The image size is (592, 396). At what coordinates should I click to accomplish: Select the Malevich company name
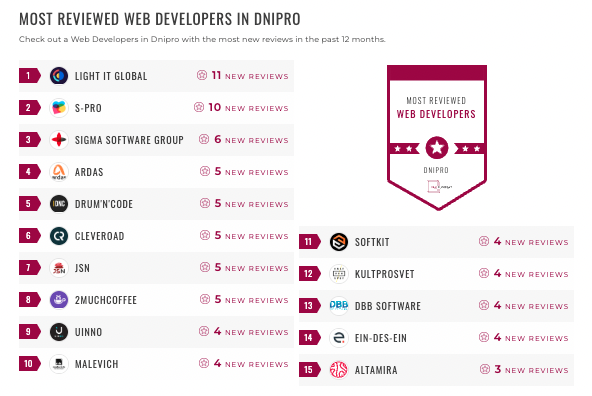tap(97, 364)
